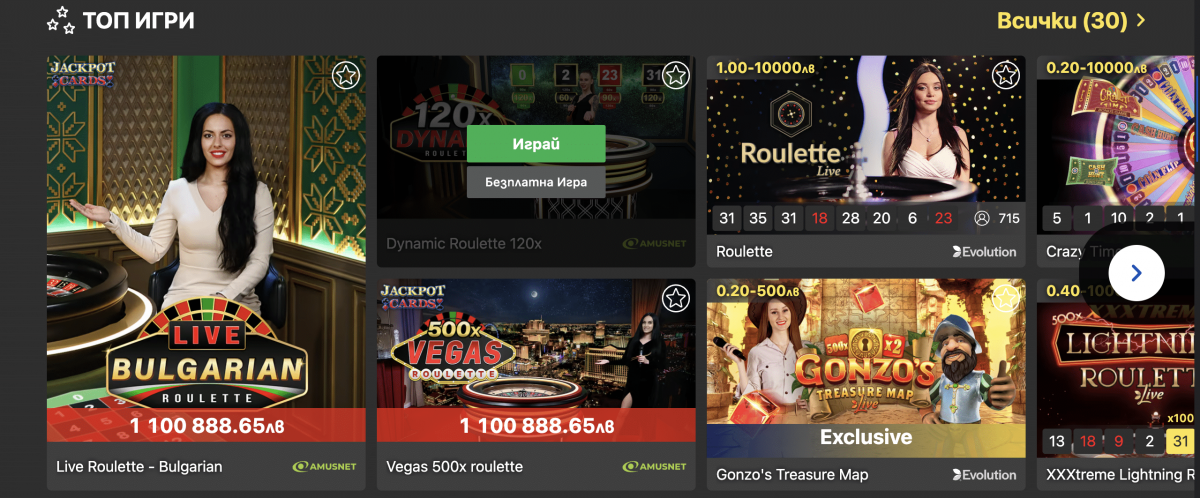
Task: Click the stars icon beside ТОП ИГРИ
Action: coord(61,19)
